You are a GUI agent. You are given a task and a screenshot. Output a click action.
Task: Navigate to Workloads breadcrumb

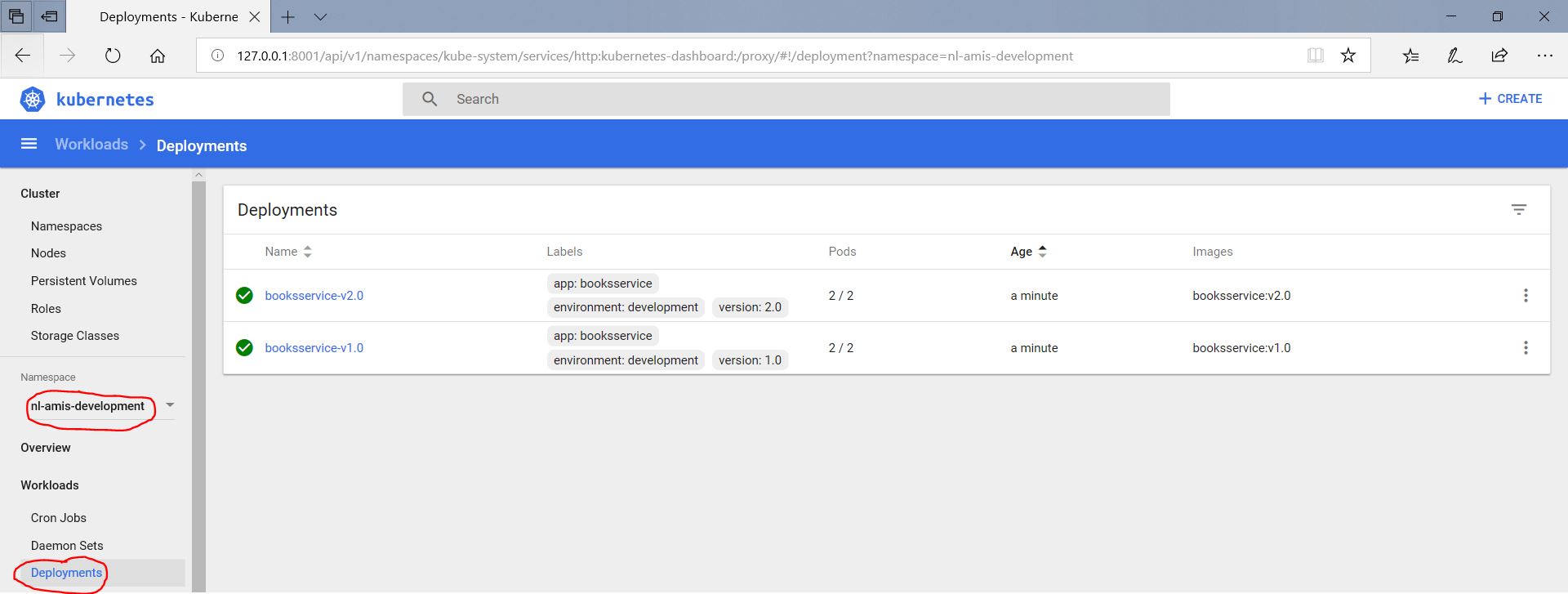pos(91,145)
